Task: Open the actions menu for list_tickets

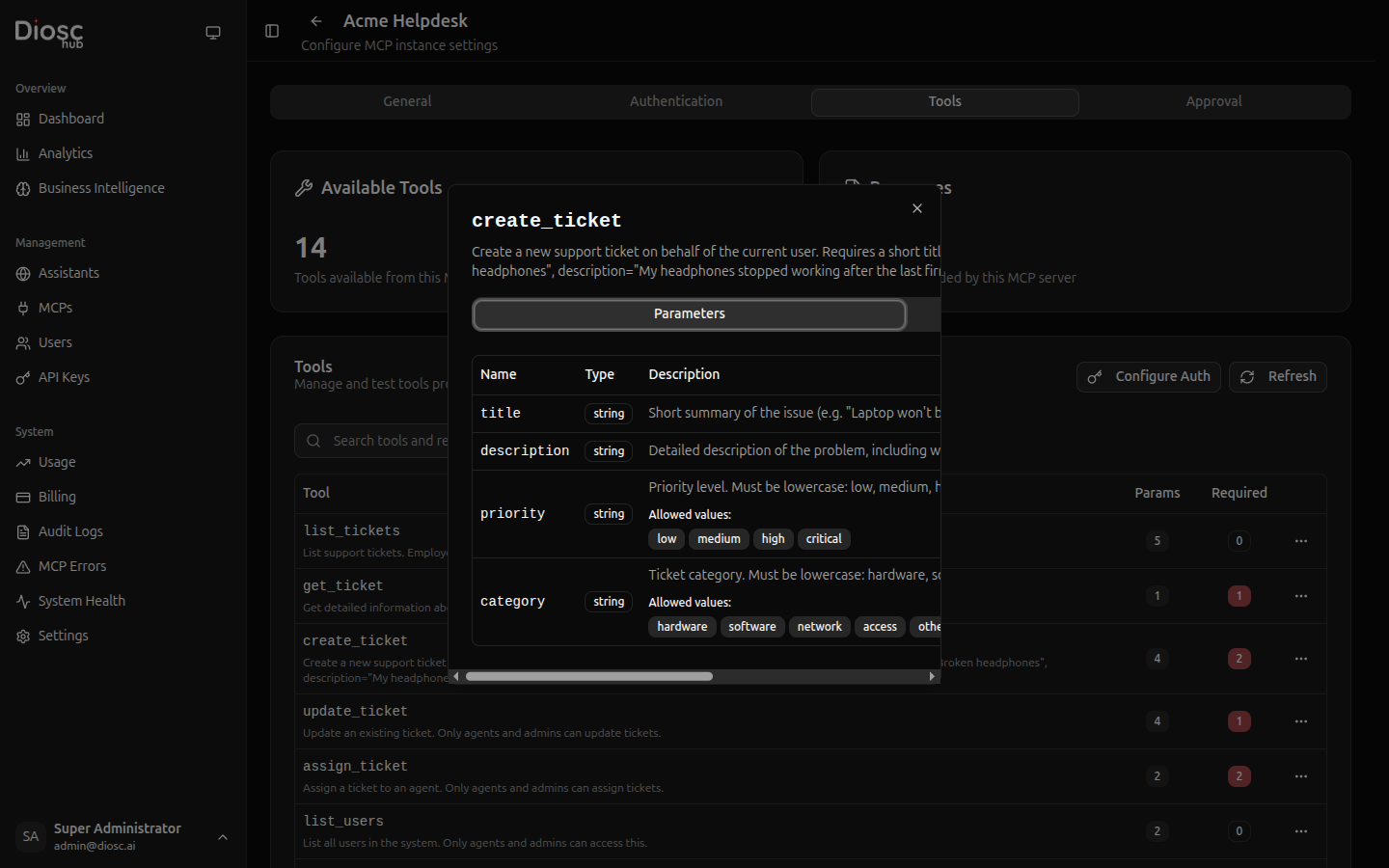Action: click(x=1300, y=541)
